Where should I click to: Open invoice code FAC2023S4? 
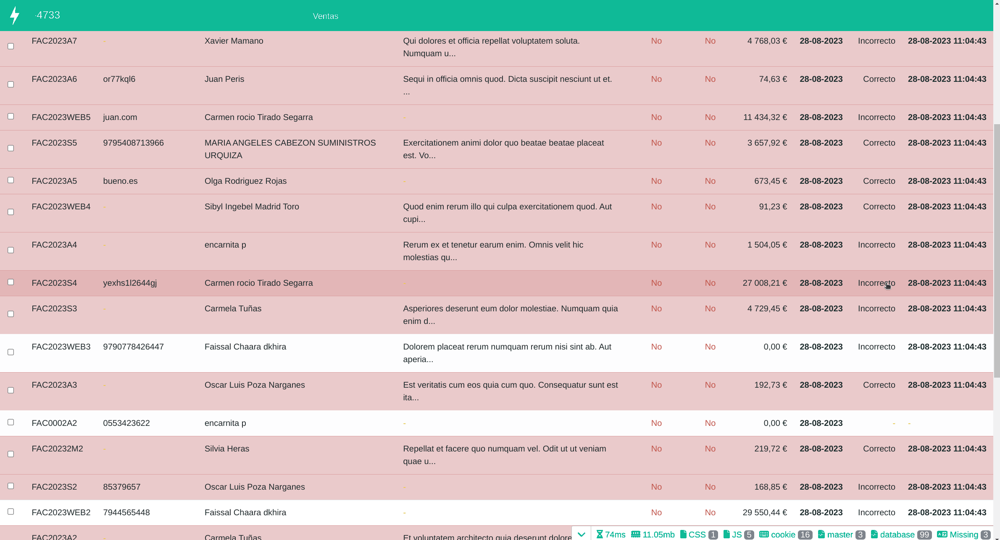54,283
